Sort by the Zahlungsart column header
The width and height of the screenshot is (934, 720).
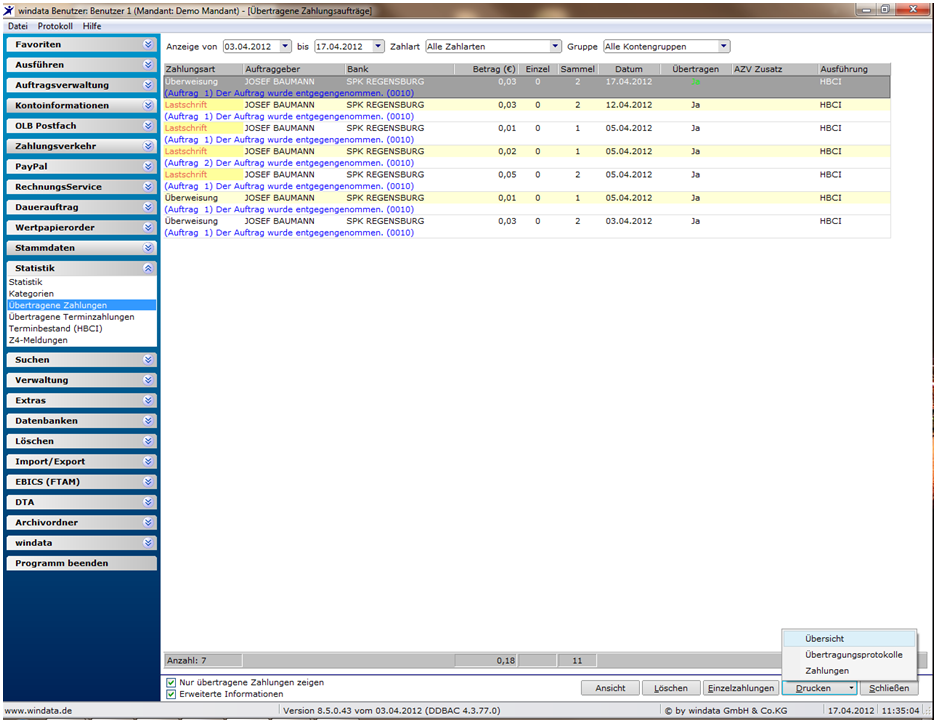[203, 69]
